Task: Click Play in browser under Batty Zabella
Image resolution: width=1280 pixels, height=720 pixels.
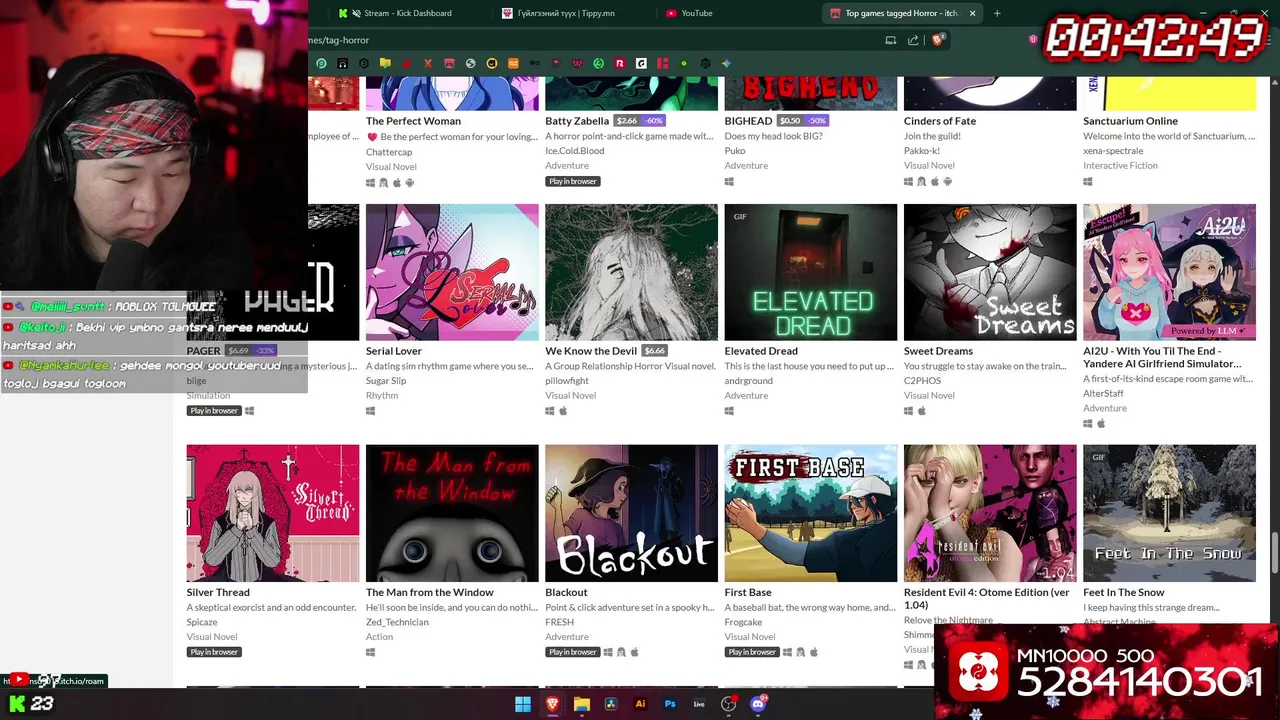Action: coord(573,182)
